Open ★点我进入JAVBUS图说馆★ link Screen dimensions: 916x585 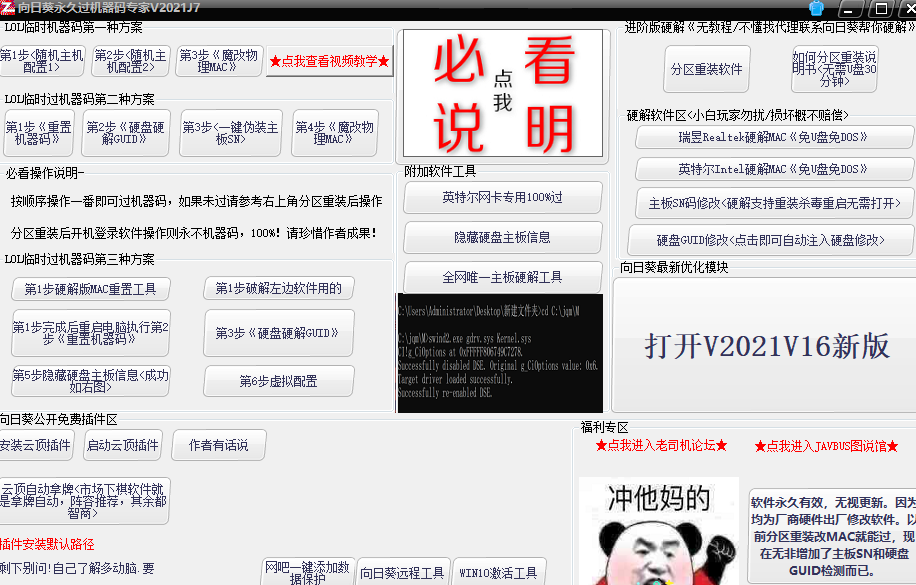[x=826, y=446]
